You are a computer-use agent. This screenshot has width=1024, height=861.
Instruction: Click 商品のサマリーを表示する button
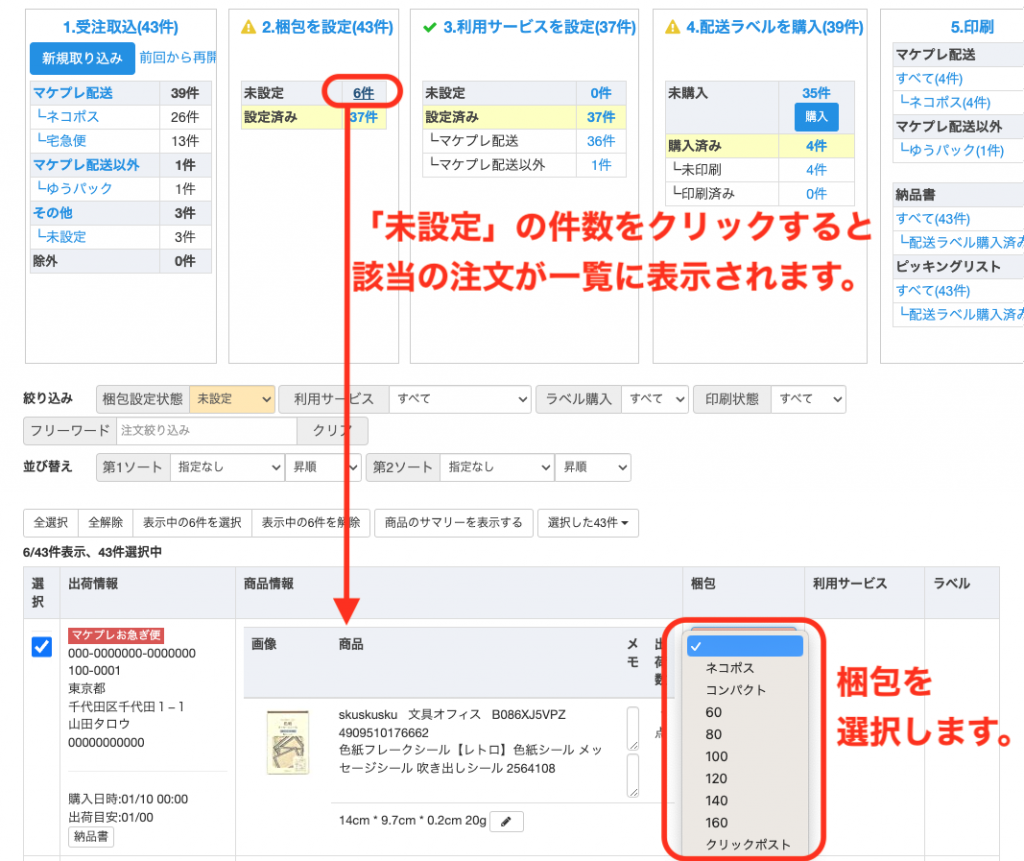tap(453, 523)
